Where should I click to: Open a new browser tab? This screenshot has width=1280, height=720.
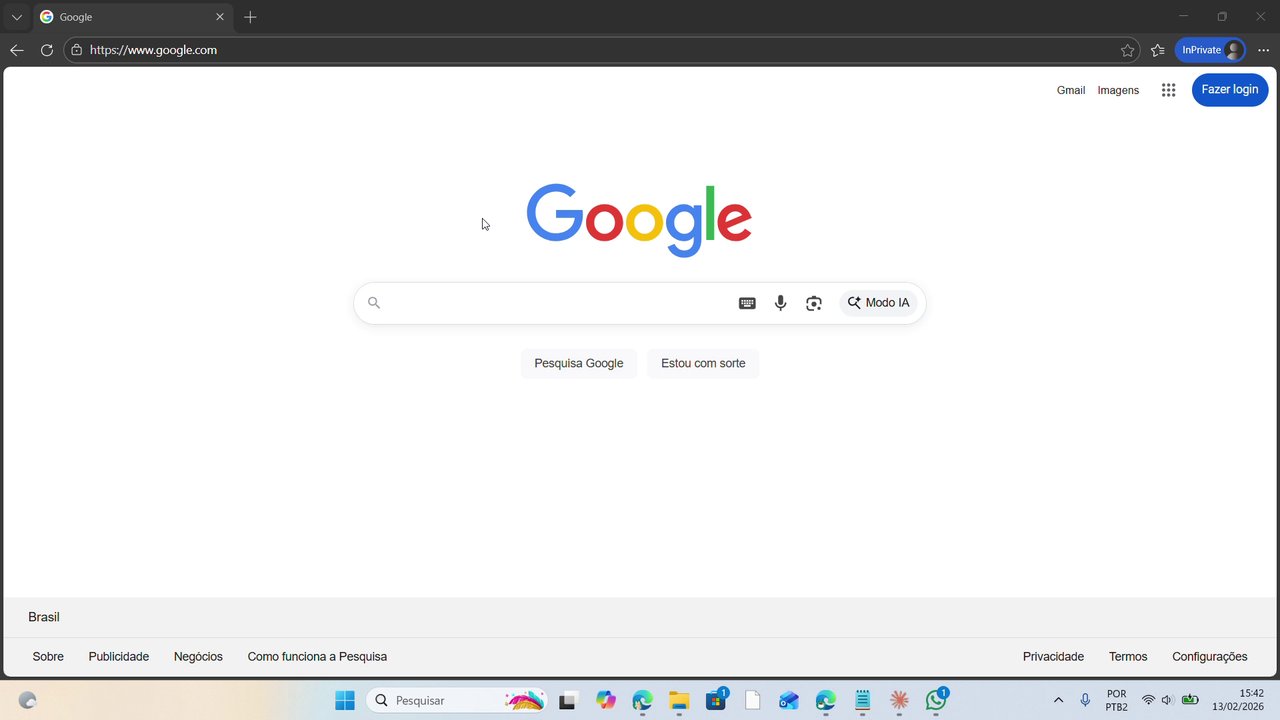click(250, 17)
